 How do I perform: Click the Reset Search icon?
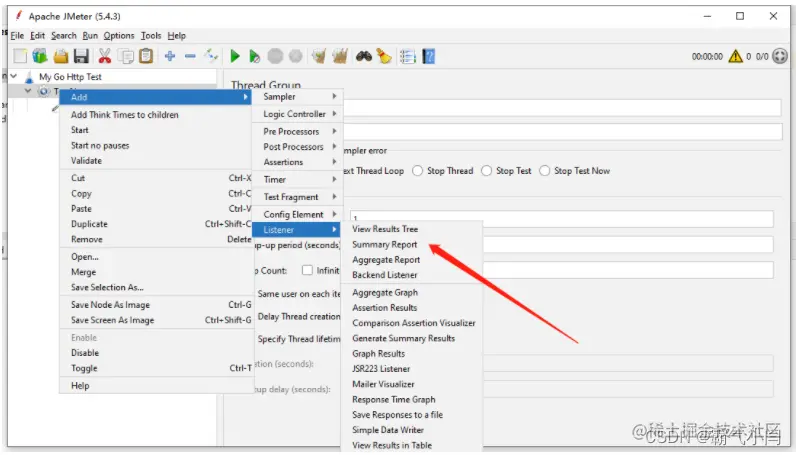384,56
